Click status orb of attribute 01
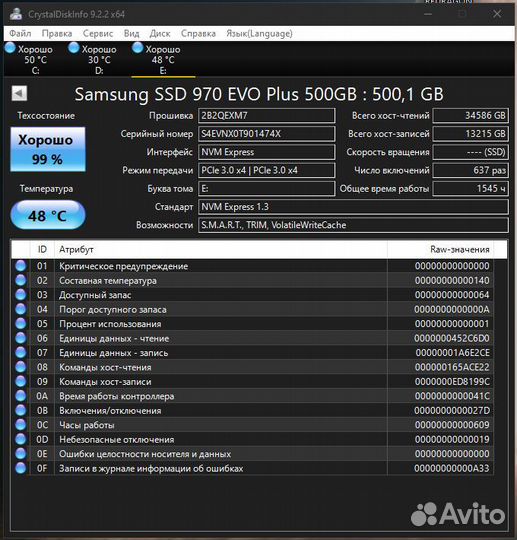 click(x=21, y=266)
